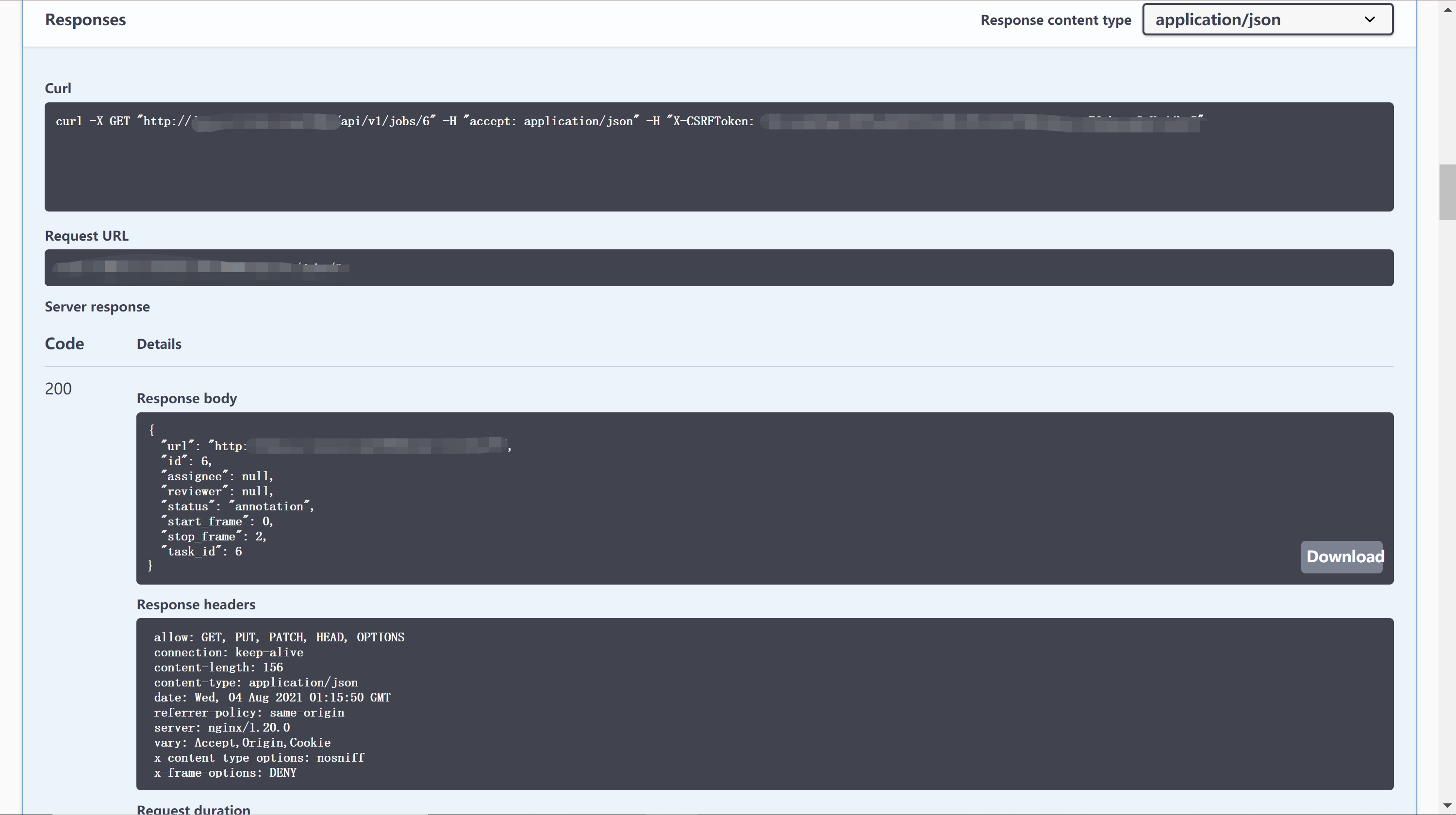1456x815 pixels.
Task: Download the response body
Action: tap(1341, 557)
